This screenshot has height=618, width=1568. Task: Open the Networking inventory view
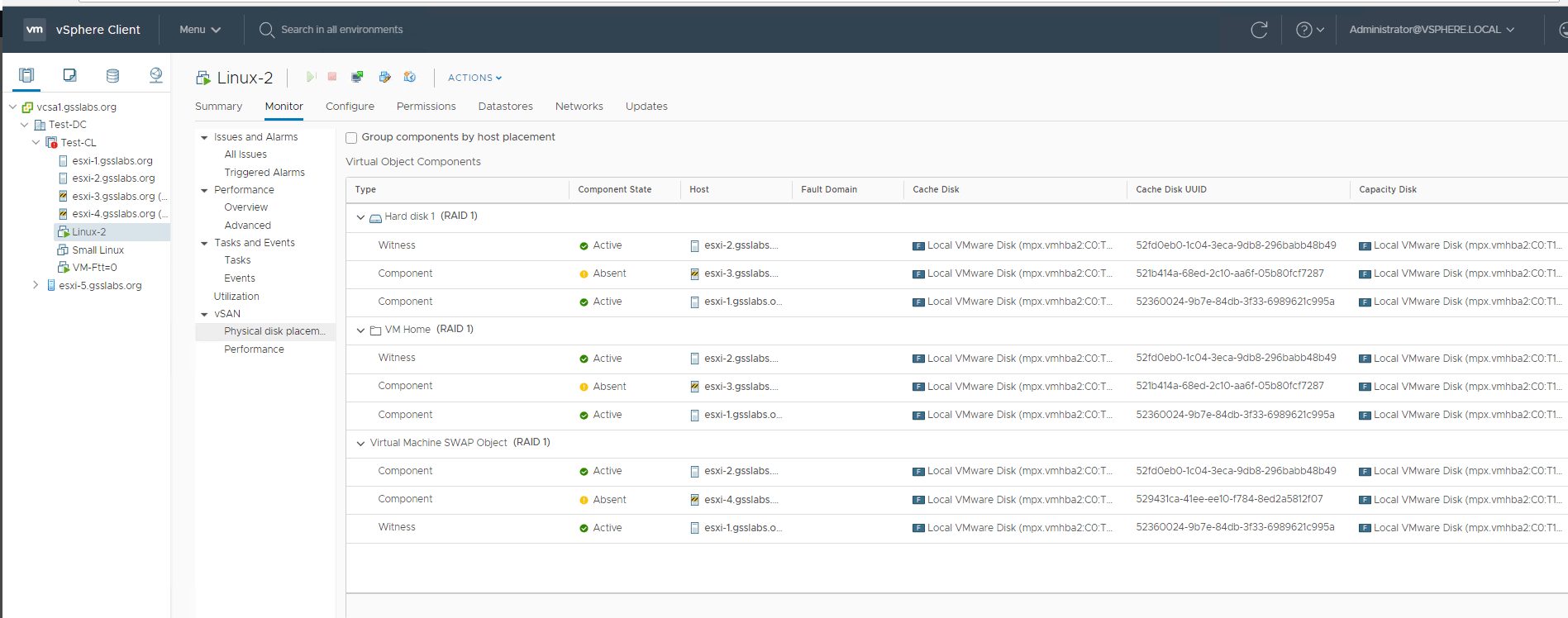(x=155, y=75)
